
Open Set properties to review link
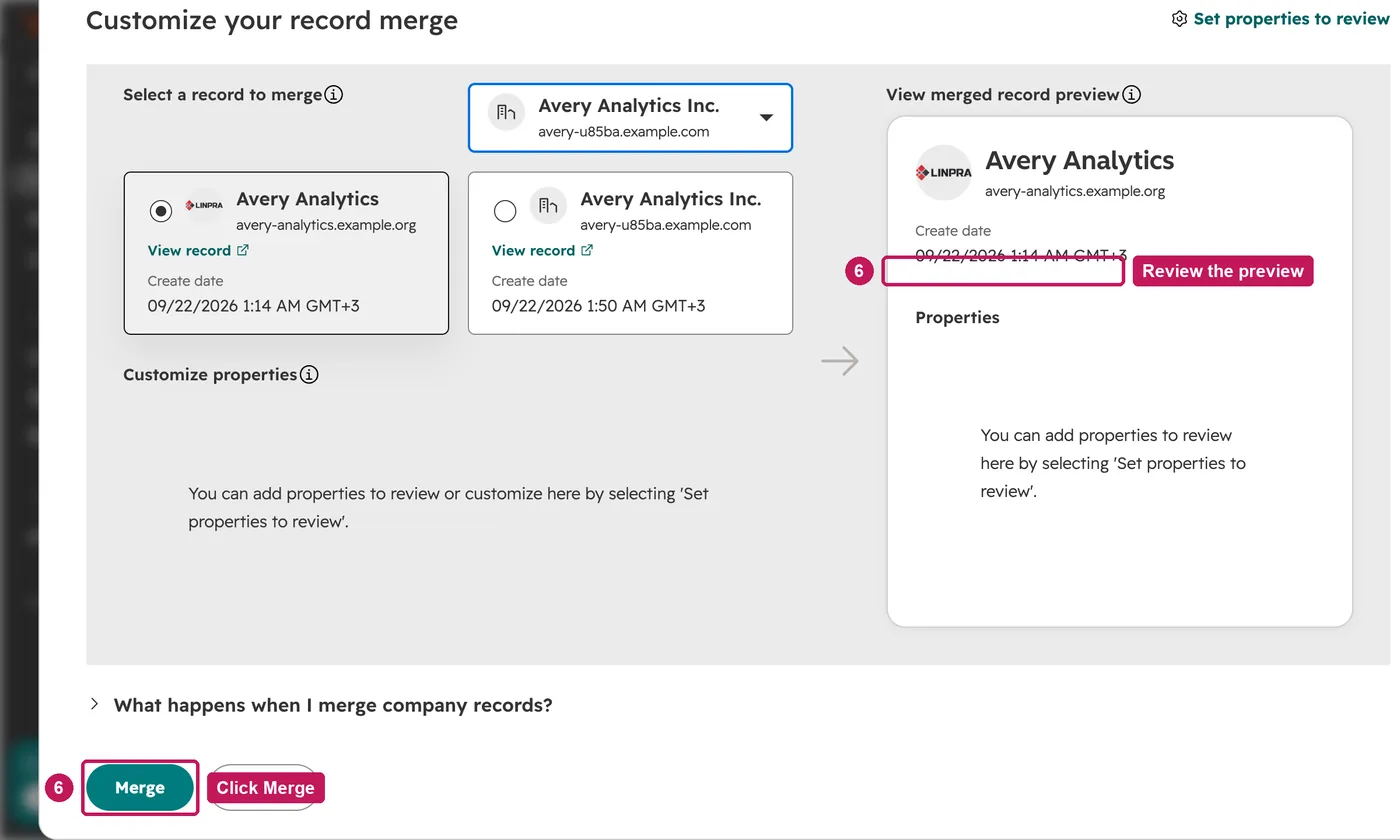pyautogui.click(x=1291, y=19)
